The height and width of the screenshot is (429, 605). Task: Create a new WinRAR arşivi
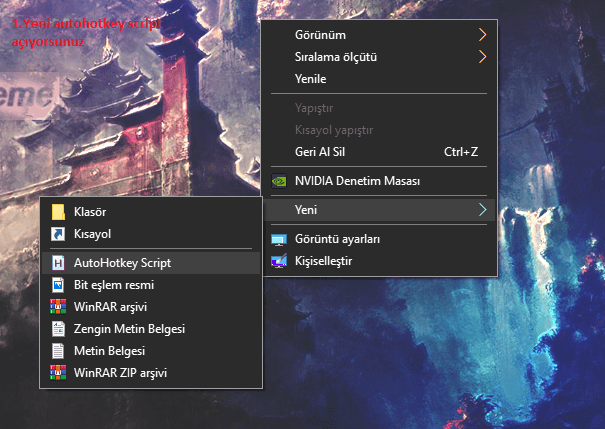[151, 307]
